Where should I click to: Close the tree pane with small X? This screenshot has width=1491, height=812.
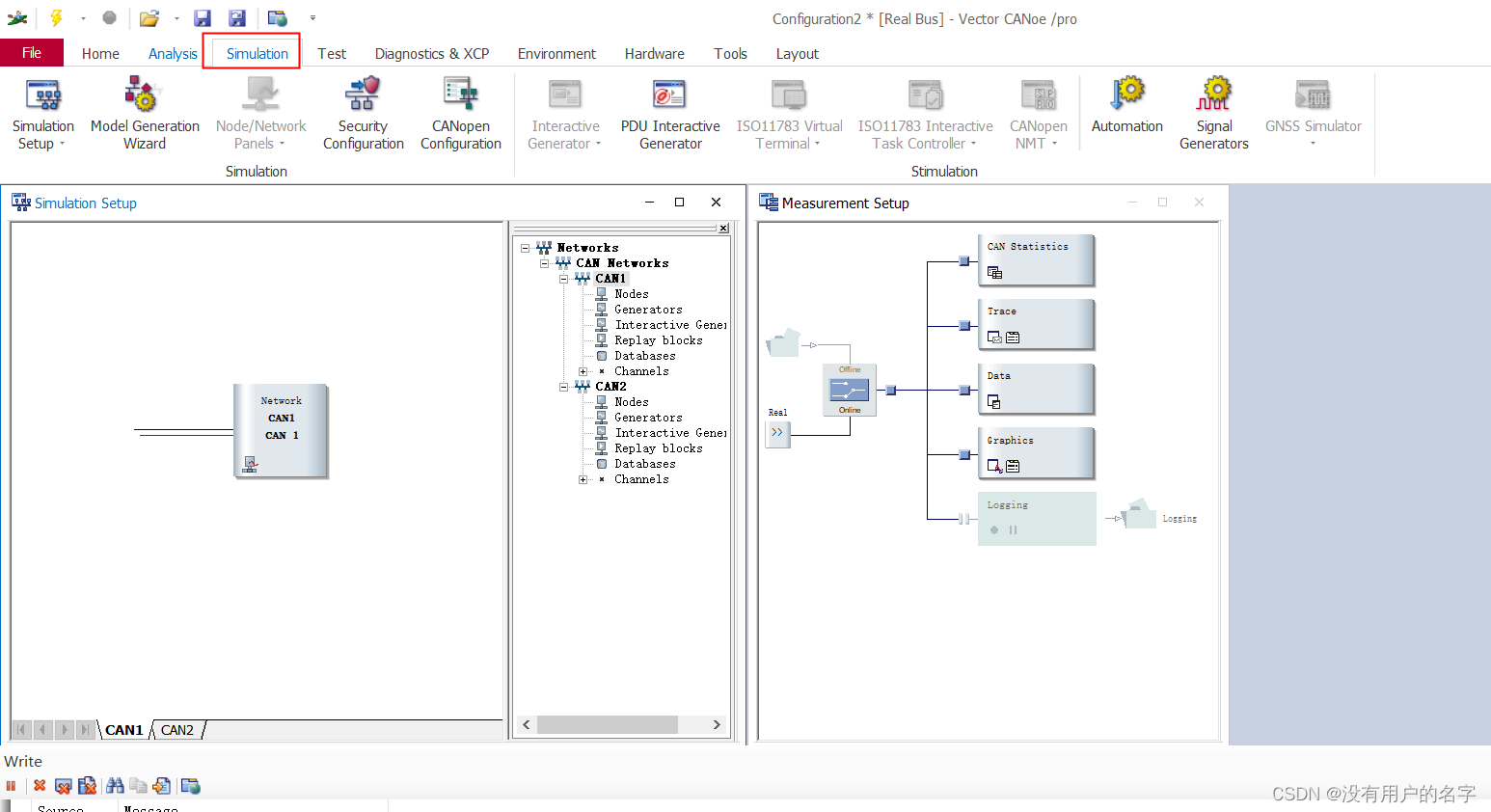723,229
